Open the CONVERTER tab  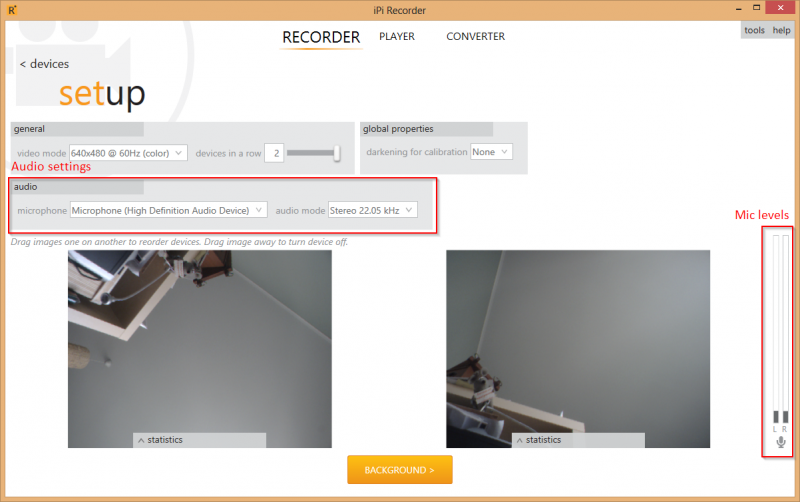coord(475,36)
